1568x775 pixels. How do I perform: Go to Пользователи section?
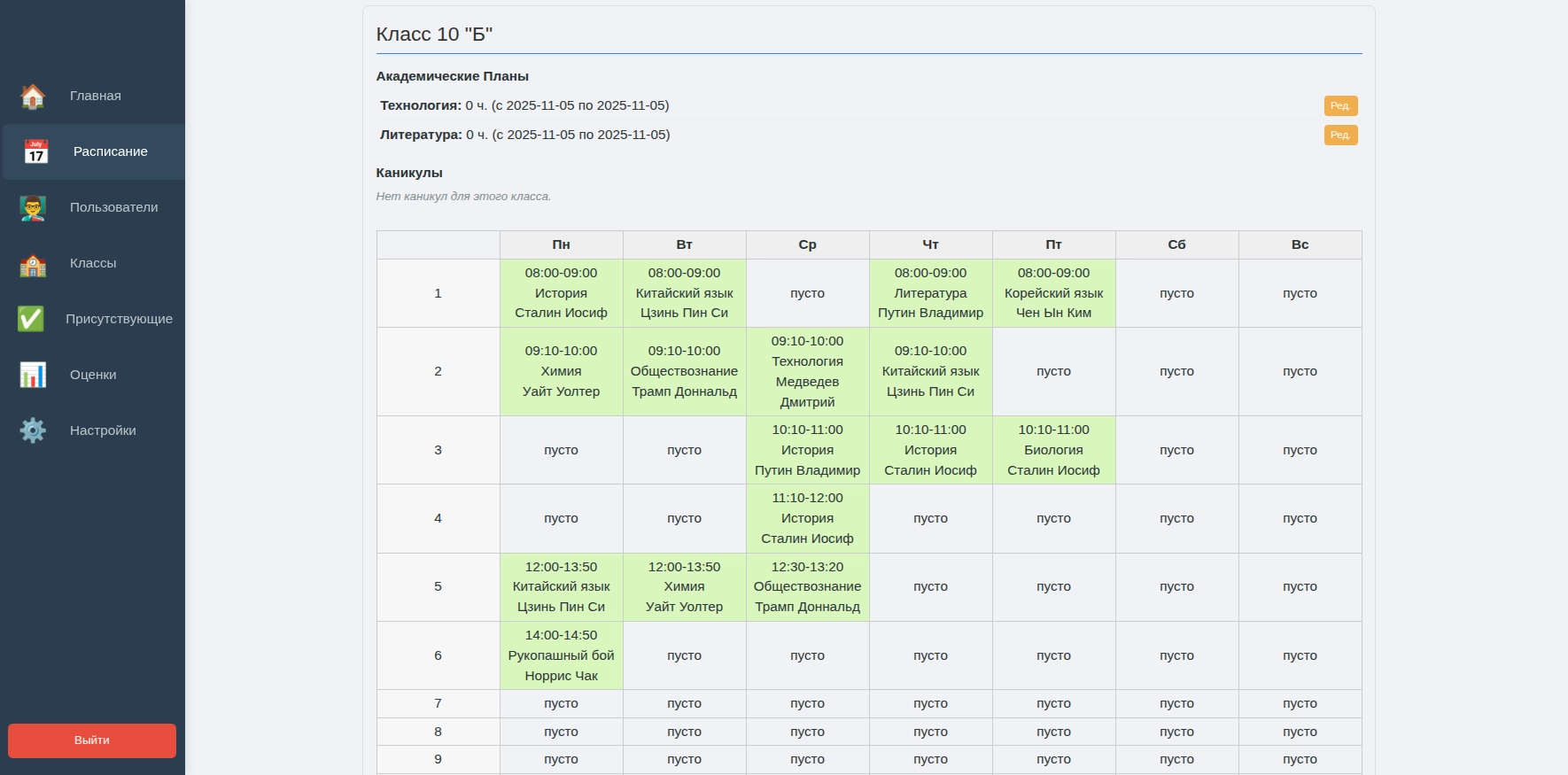tap(93, 207)
